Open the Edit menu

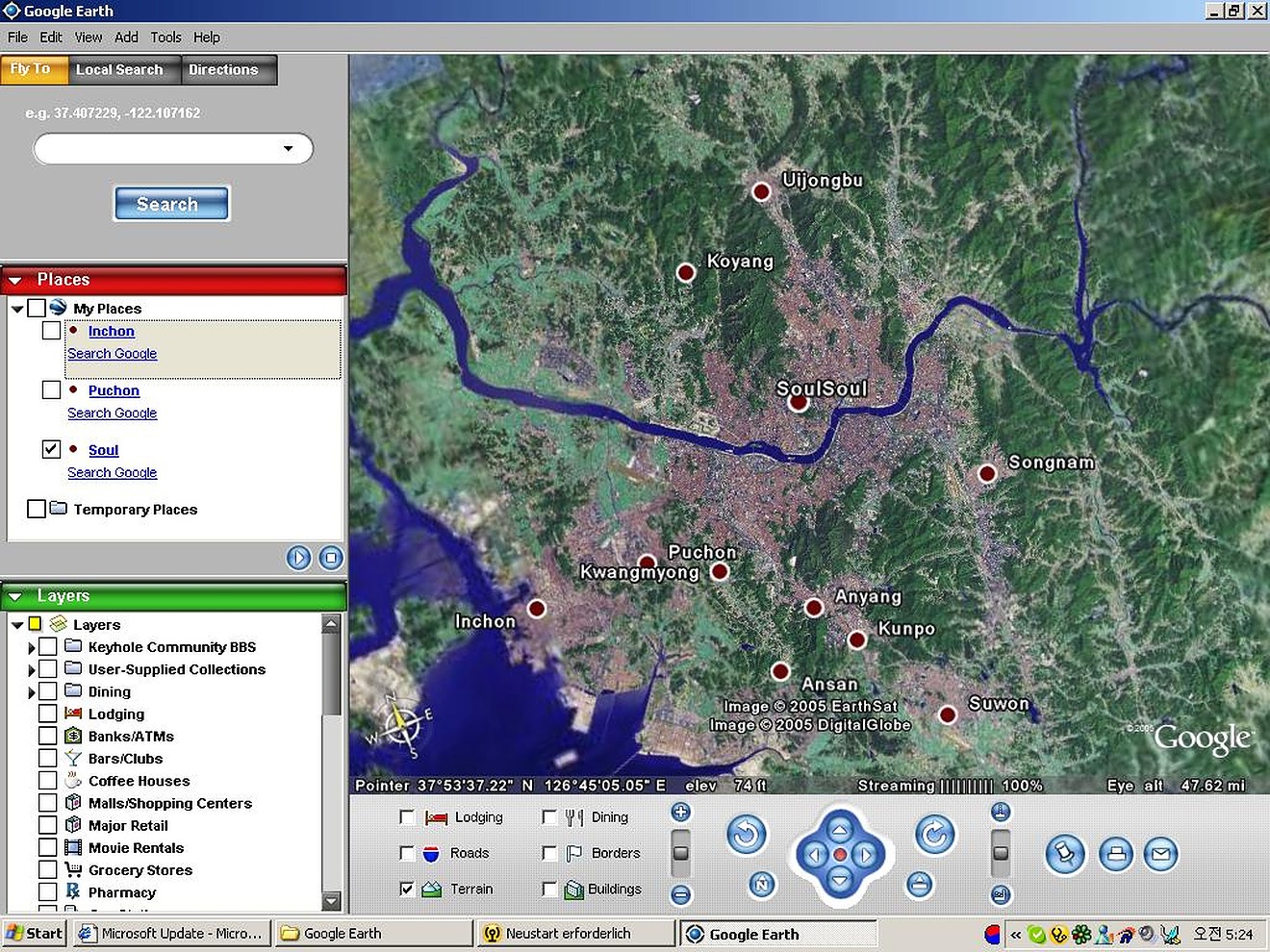(51, 38)
